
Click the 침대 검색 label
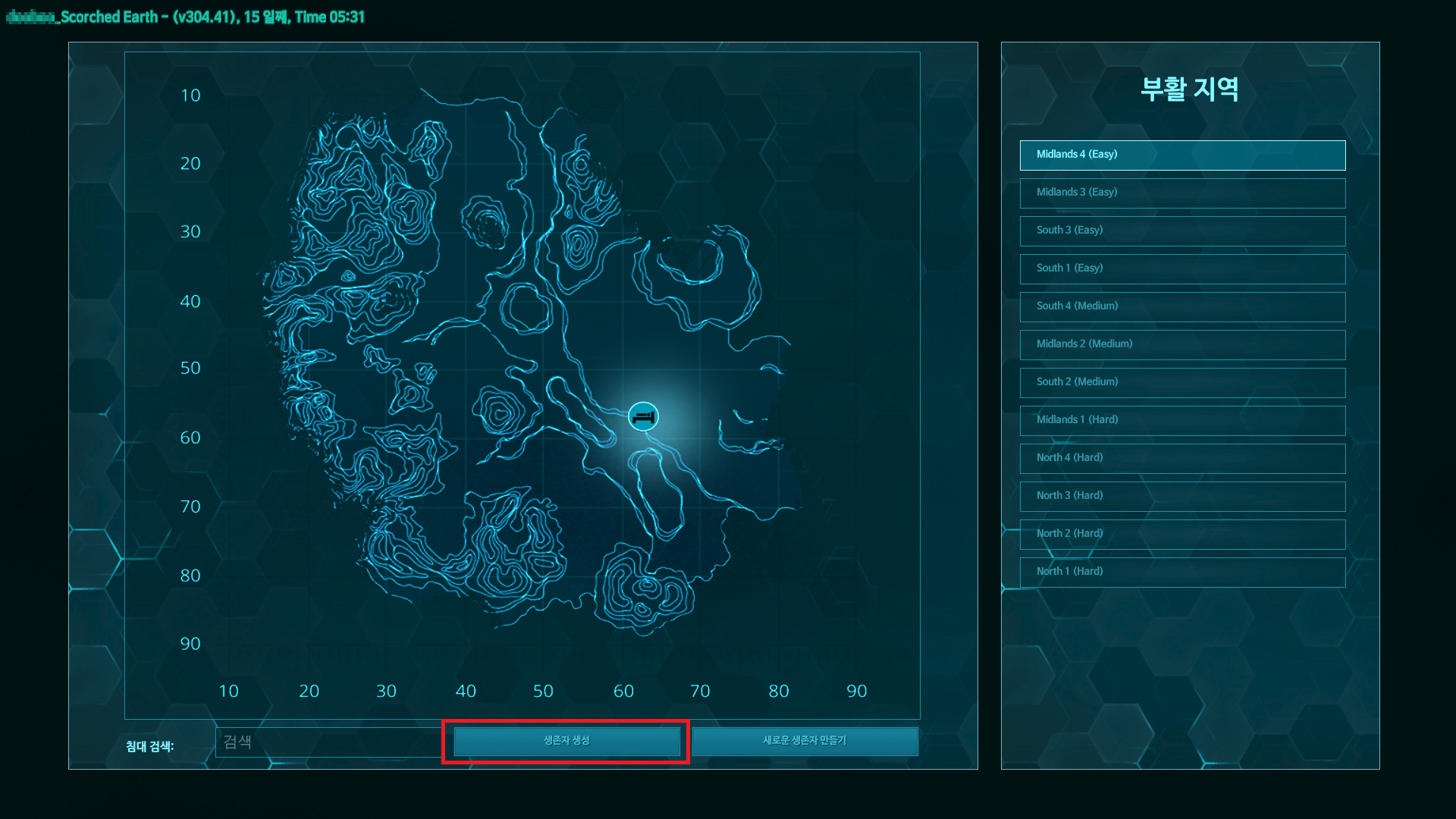coord(149,746)
